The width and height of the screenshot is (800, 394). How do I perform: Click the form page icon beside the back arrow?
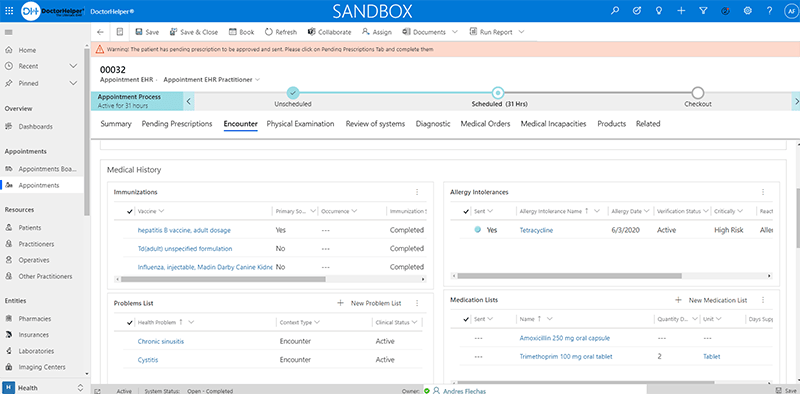click(119, 32)
